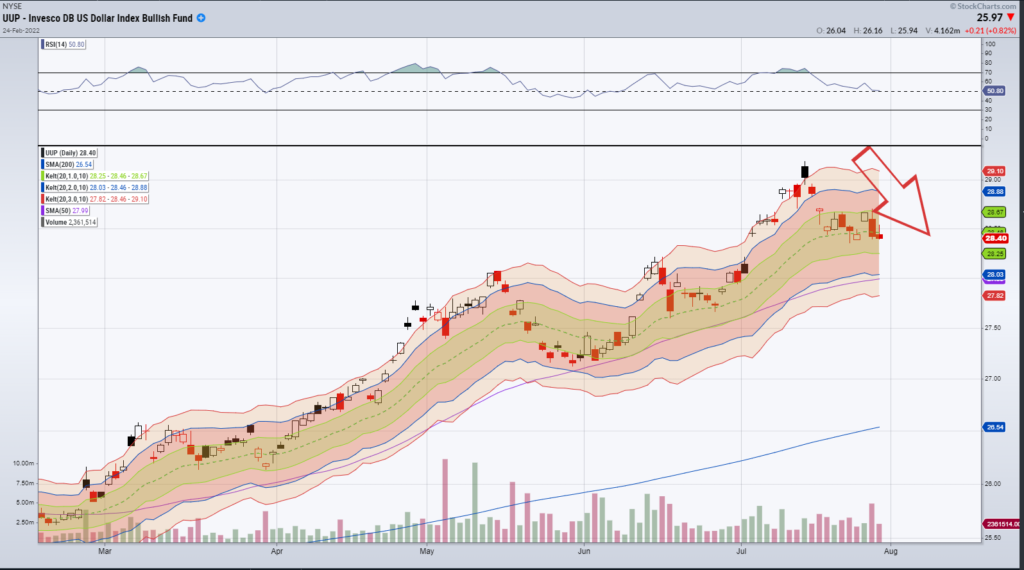
Task: Select the low value L: 25.94
Action: coord(904,31)
